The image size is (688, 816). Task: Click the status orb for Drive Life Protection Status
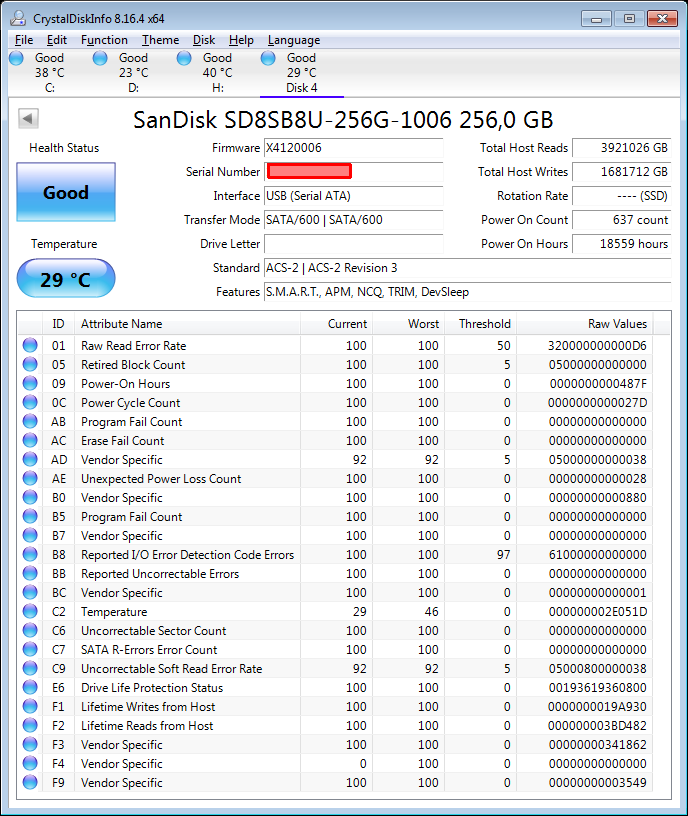click(x=30, y=688)
